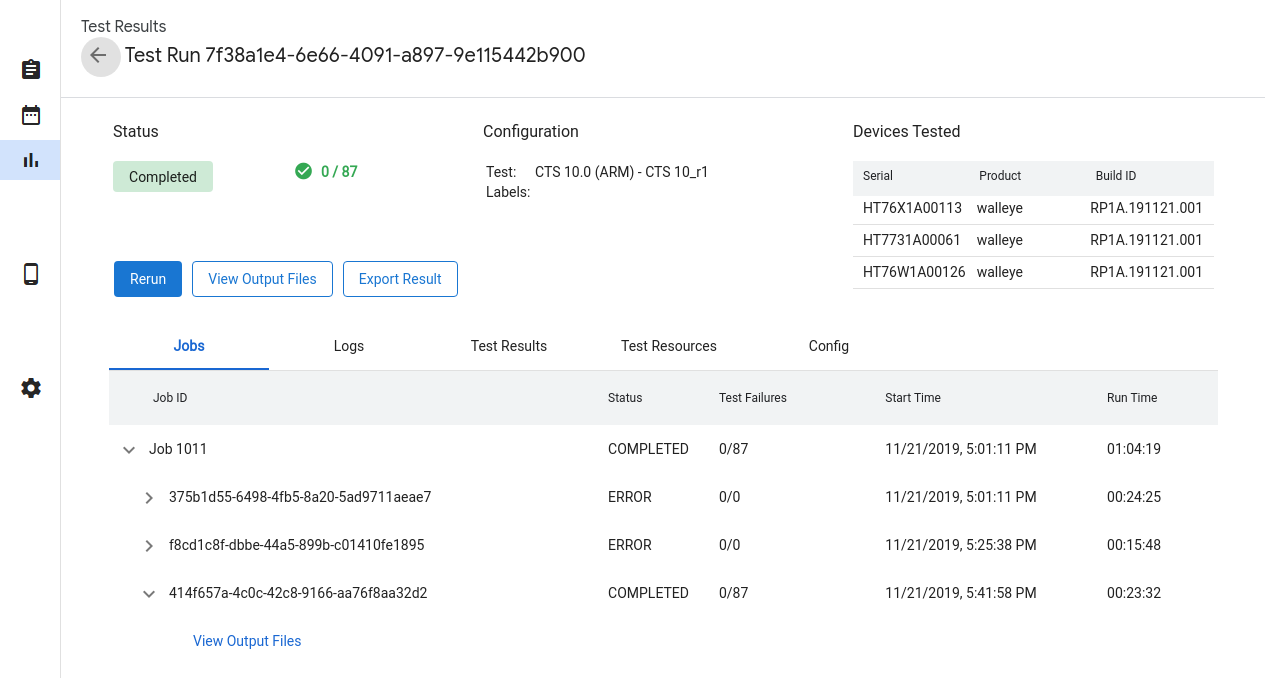This screenshot has height=678, width=1265.
Task: Click the green check status icon
Action: (304, 171)
